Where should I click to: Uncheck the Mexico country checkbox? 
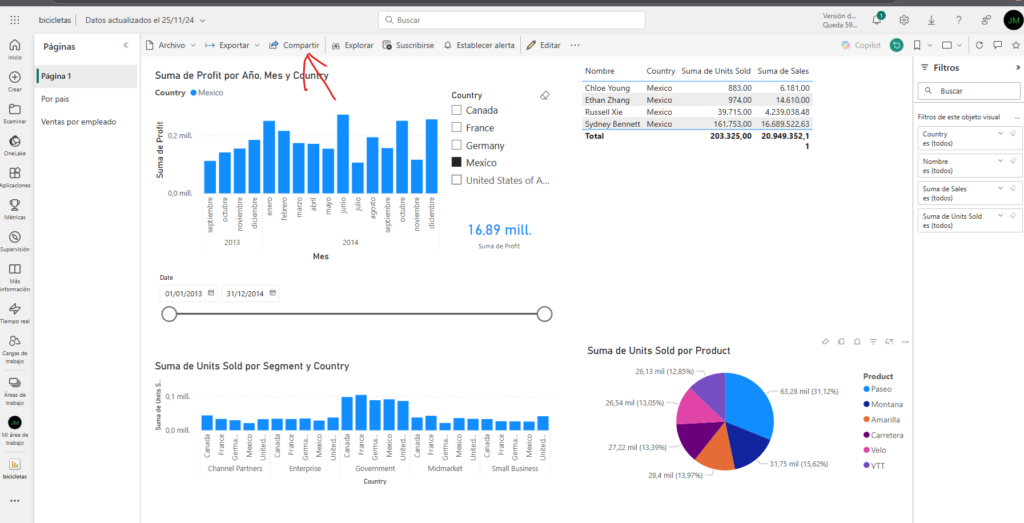coord(456,162)
